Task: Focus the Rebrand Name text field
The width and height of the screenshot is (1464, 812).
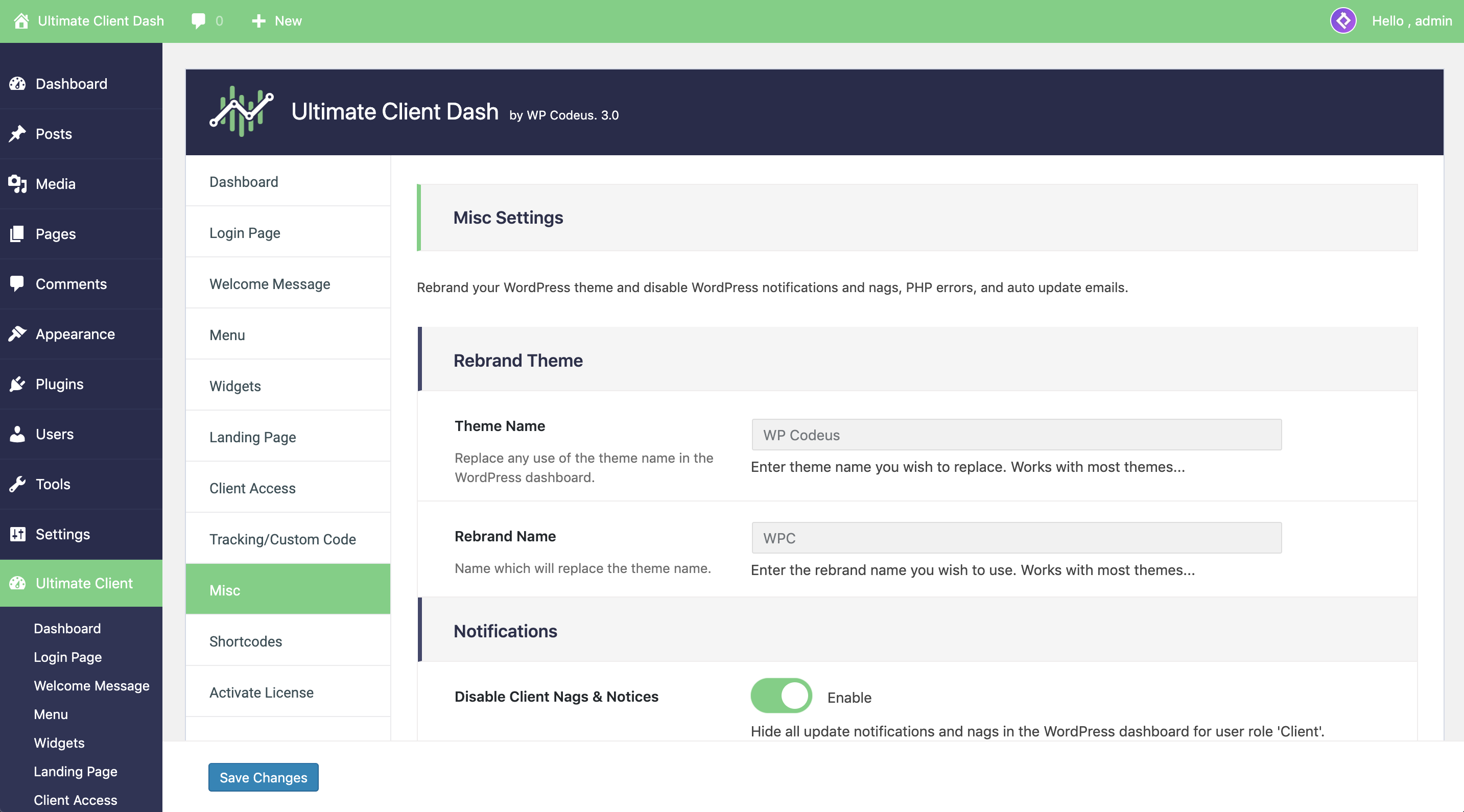Action: (1016, 538)
